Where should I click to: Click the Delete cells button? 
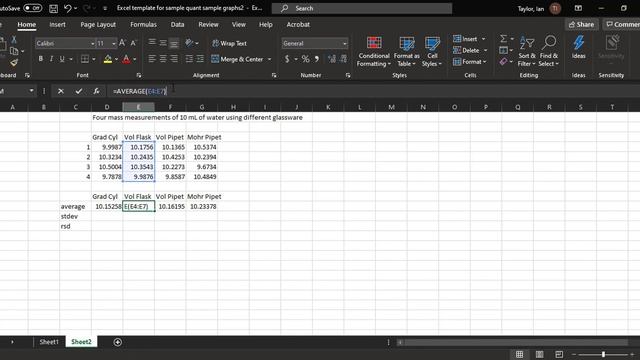tap(466, 51)
